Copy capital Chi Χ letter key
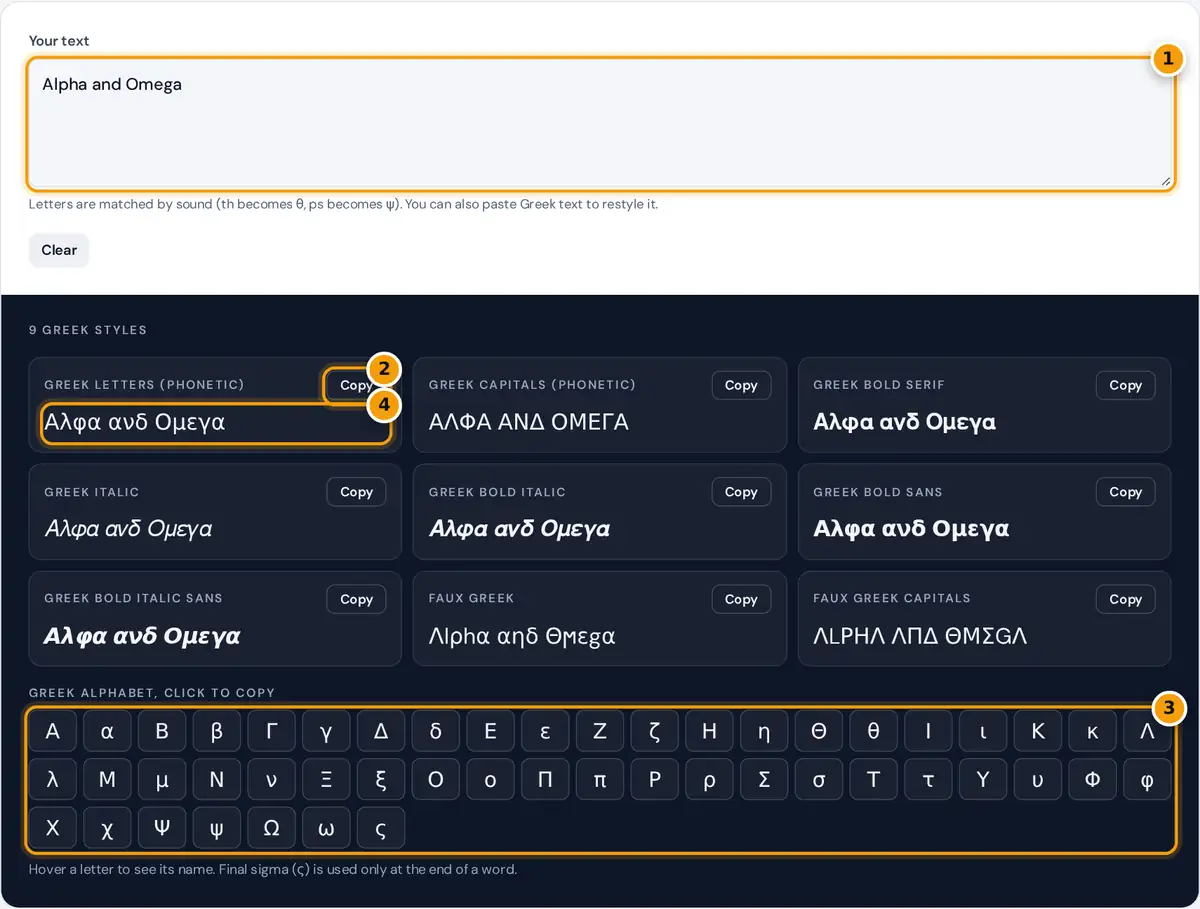This screenshot has height=909, width=1200. [53, 828]
